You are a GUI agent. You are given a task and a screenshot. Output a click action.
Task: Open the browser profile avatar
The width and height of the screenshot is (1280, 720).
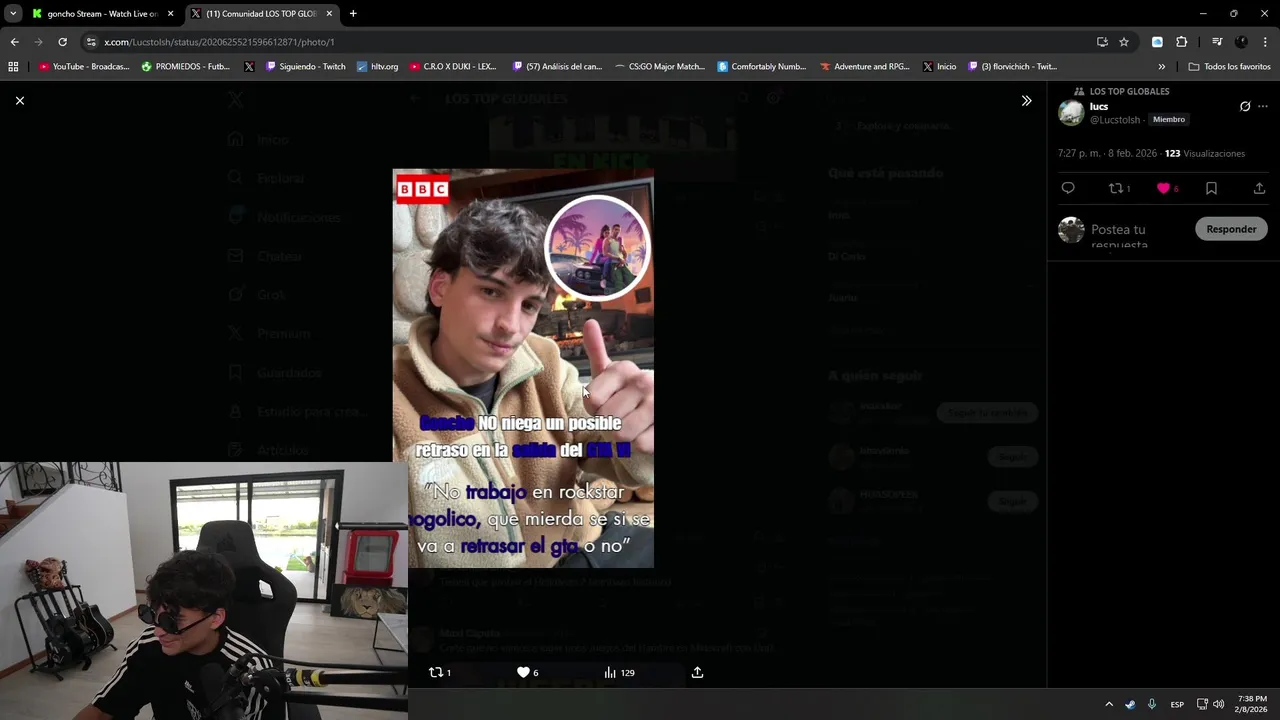1241,42
